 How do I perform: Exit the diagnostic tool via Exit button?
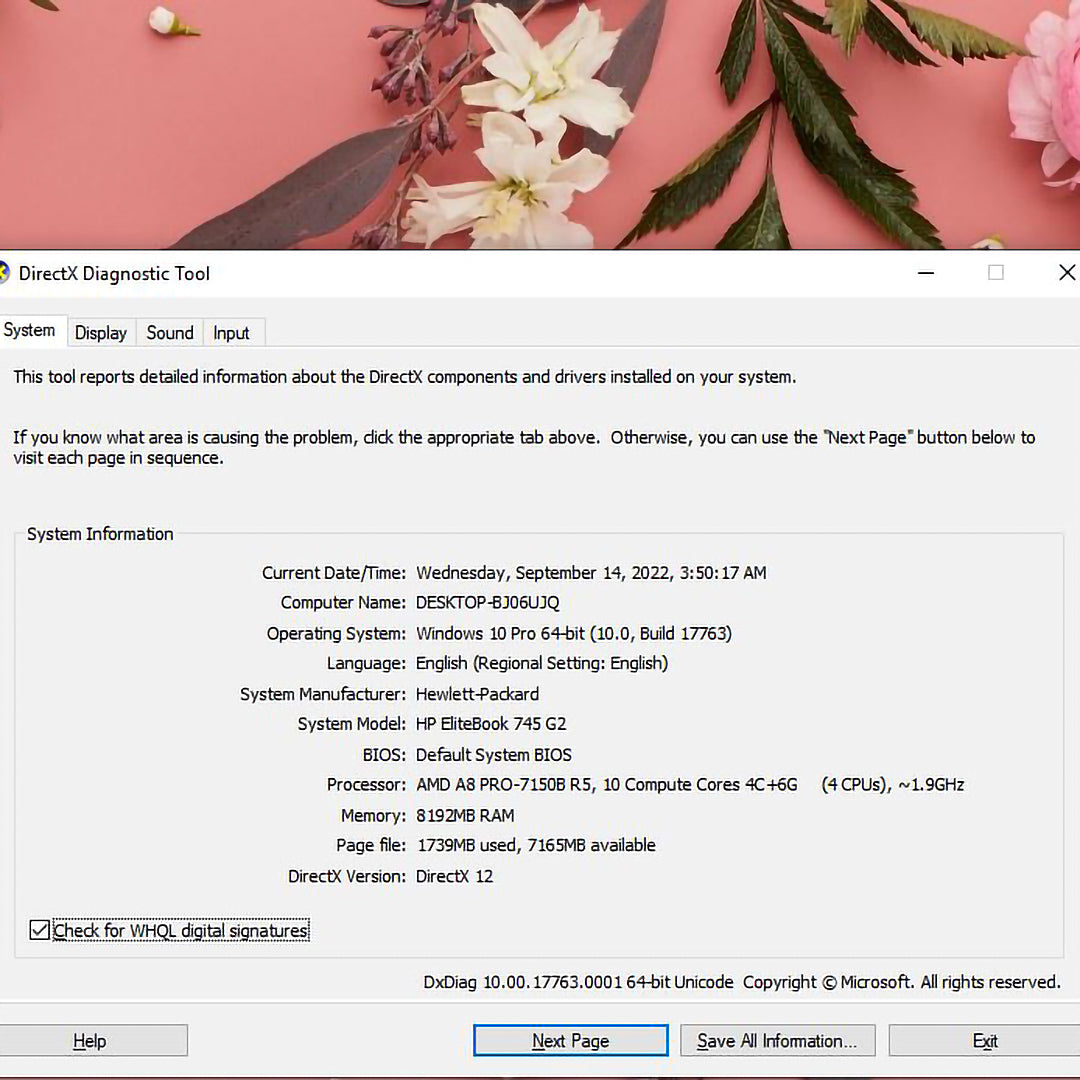[x=985, y=1041]
